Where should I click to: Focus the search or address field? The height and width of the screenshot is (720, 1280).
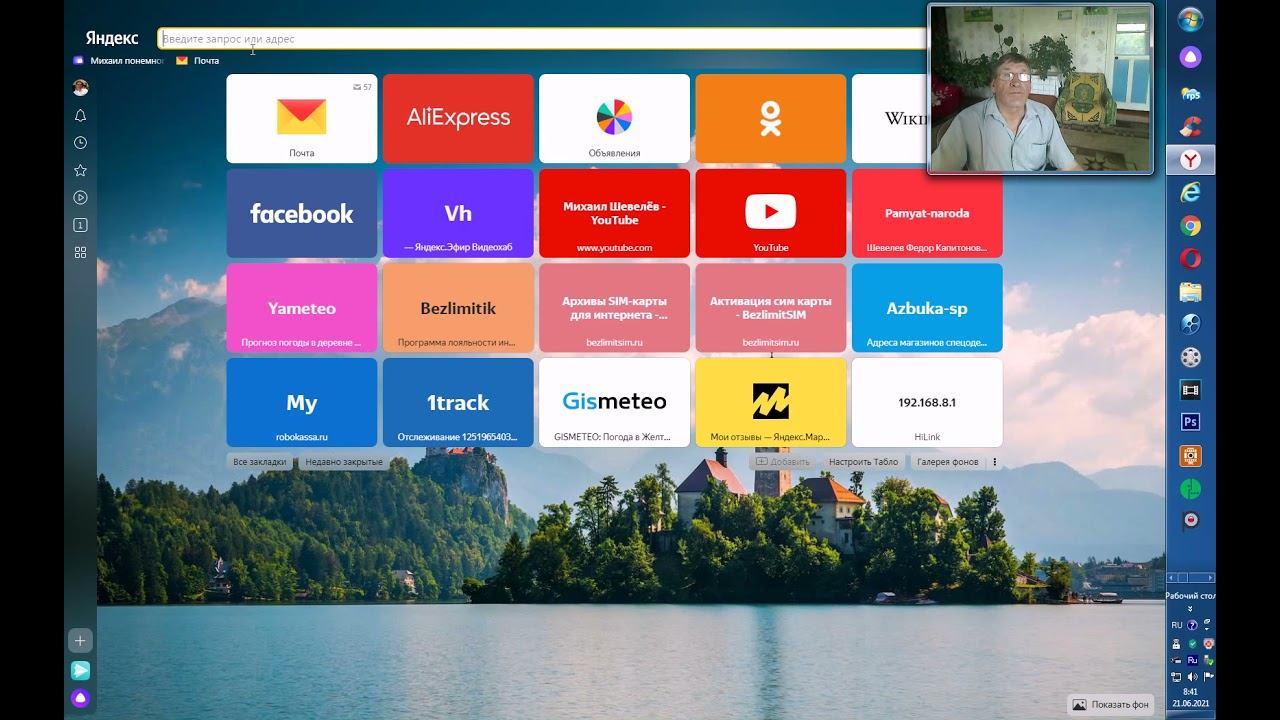point(542,39)
